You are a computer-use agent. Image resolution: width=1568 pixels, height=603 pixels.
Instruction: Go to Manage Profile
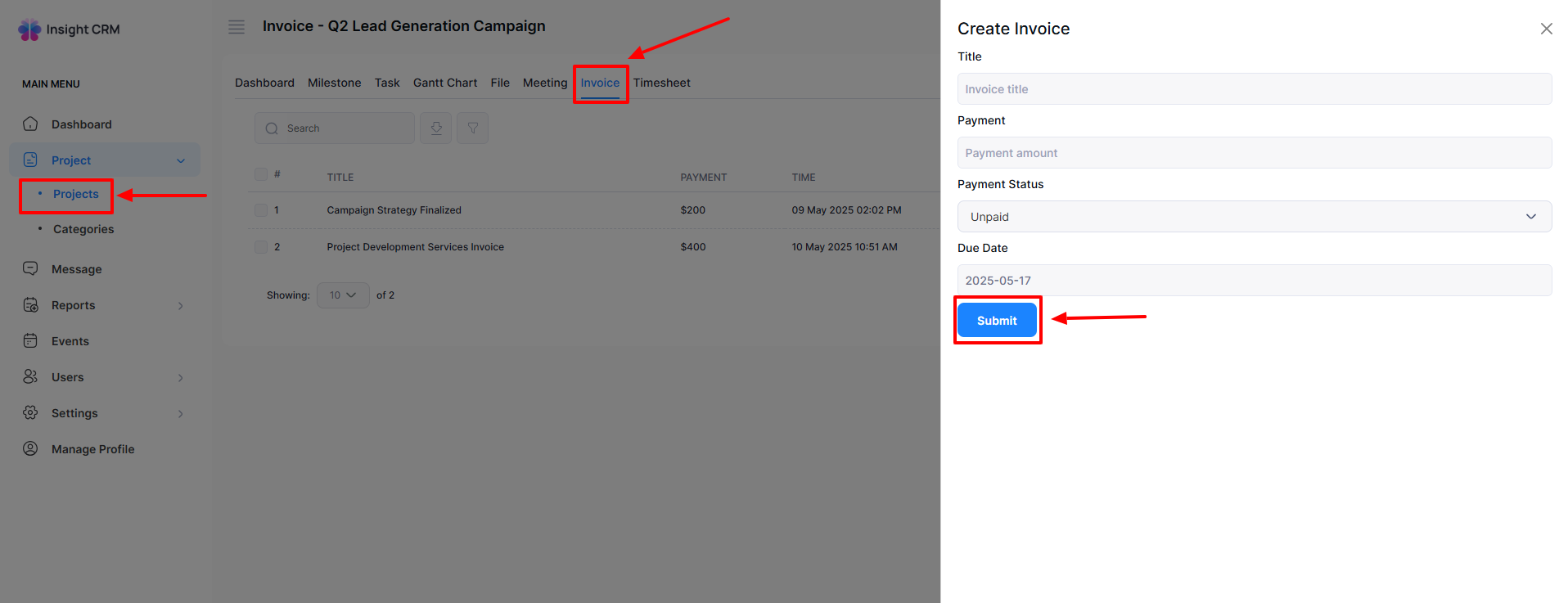[x=92, y=449]
